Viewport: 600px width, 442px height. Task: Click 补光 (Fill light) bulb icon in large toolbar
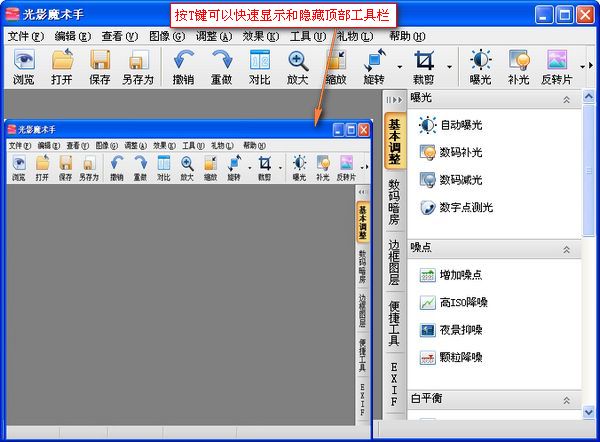coord(518,66)
